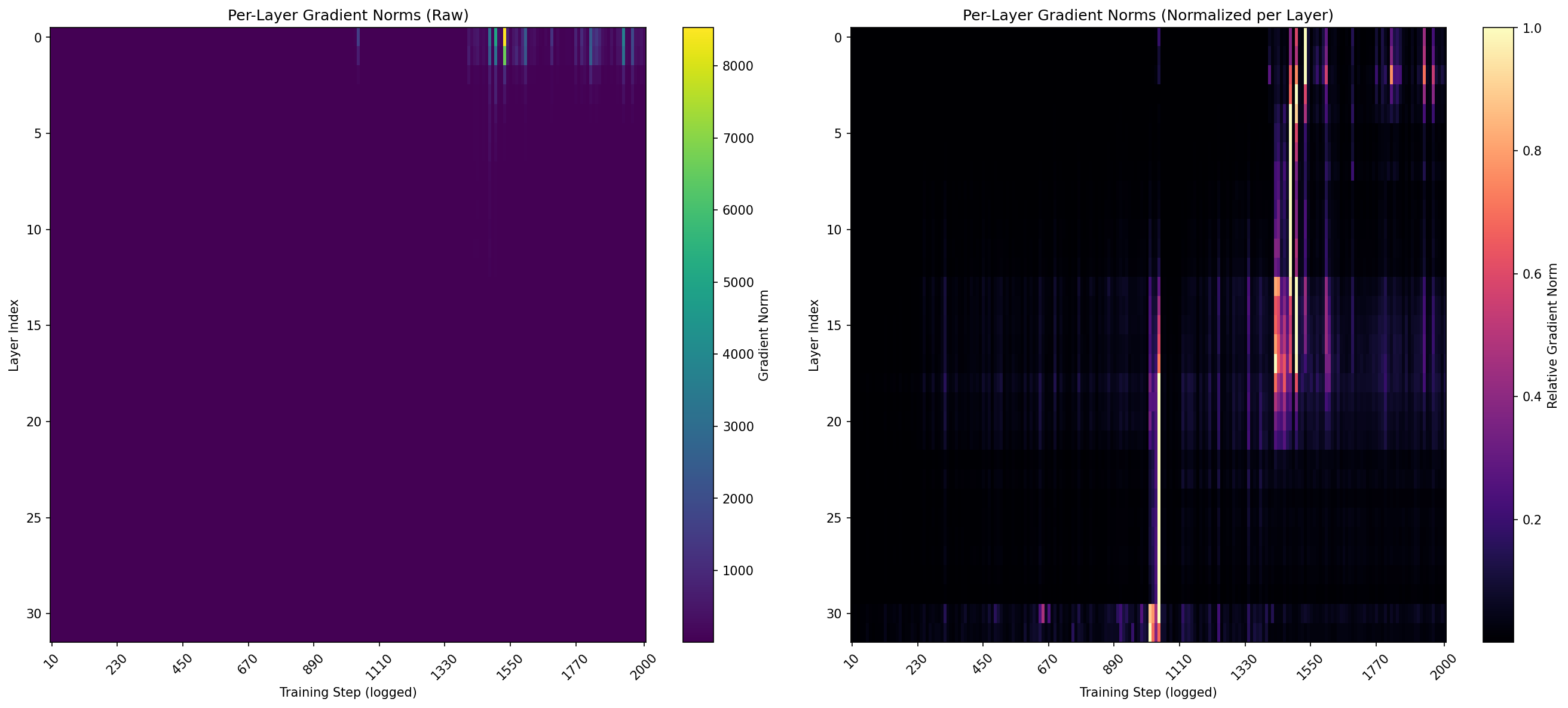This screenshot has width=1568, height=708.
Task: Click the normalized plot's "Layer Index" axis label
Action: pos(814,334)
